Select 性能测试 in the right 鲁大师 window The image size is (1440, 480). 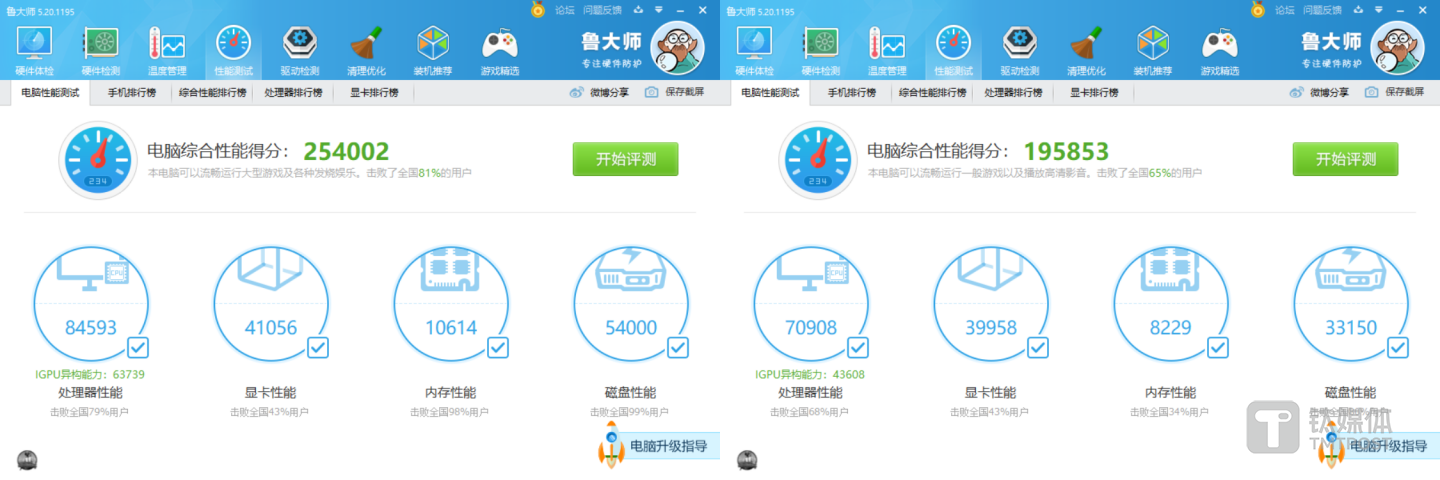(953, 50)
